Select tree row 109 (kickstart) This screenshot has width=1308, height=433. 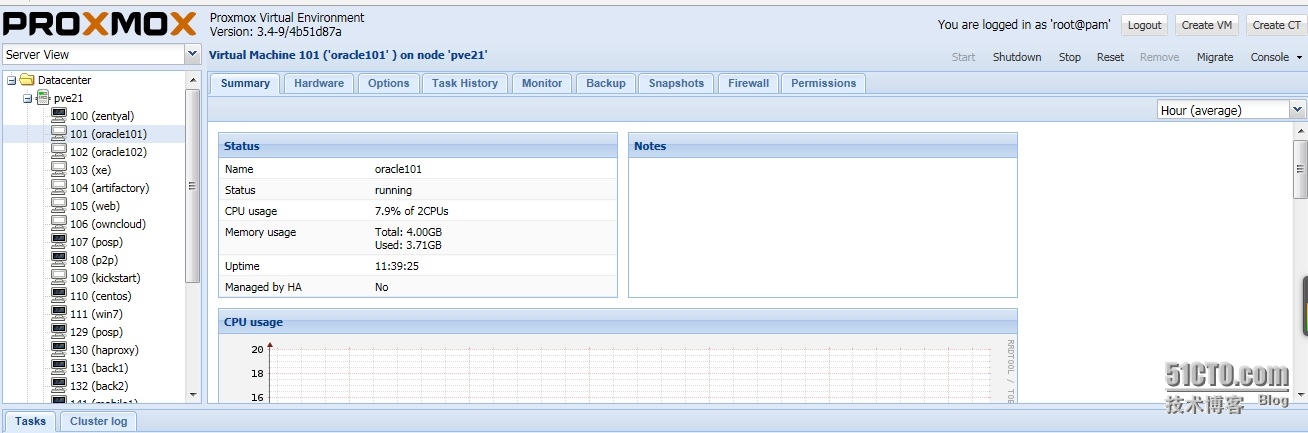(x=93, y=278)
